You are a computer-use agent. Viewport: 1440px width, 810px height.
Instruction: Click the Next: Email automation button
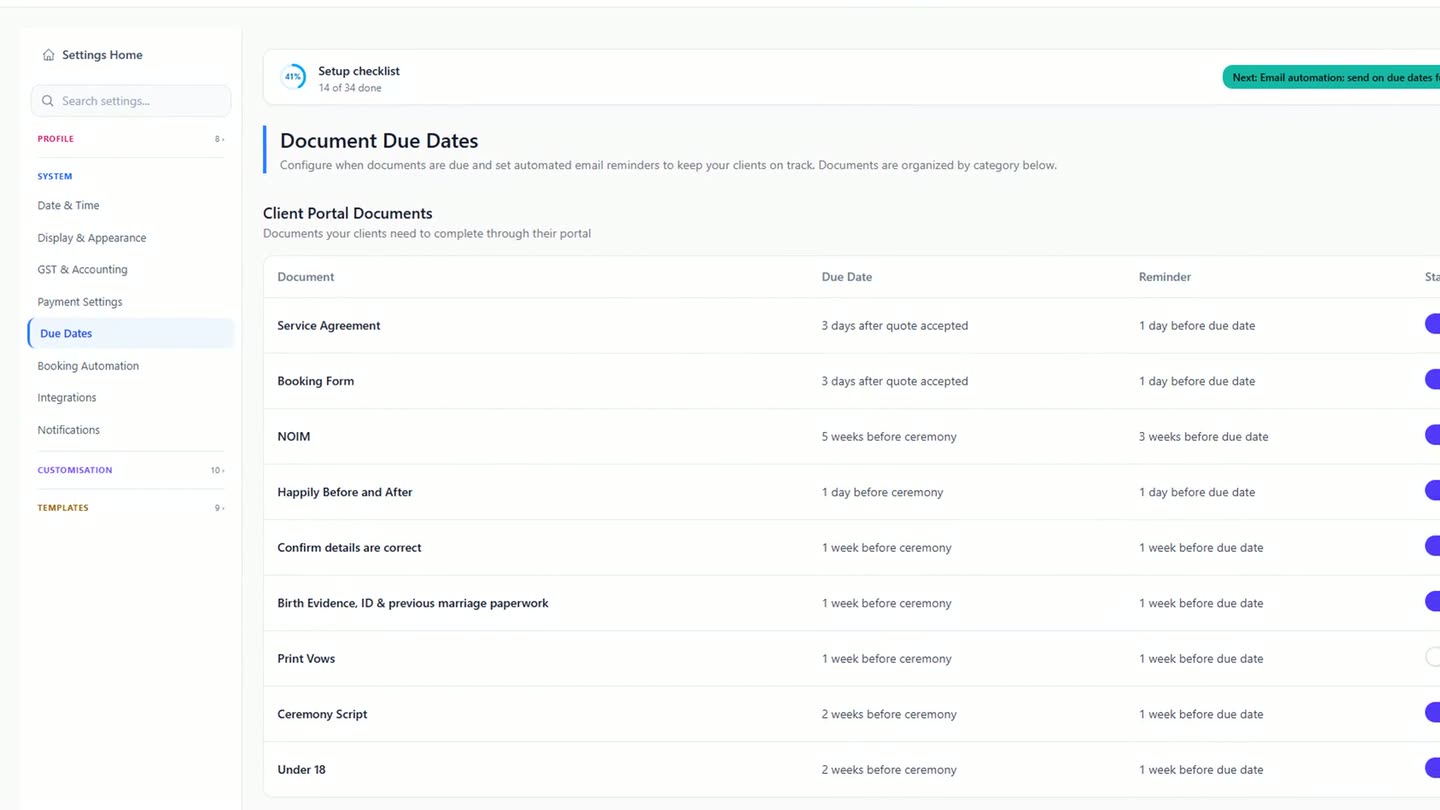point(1331,77)
